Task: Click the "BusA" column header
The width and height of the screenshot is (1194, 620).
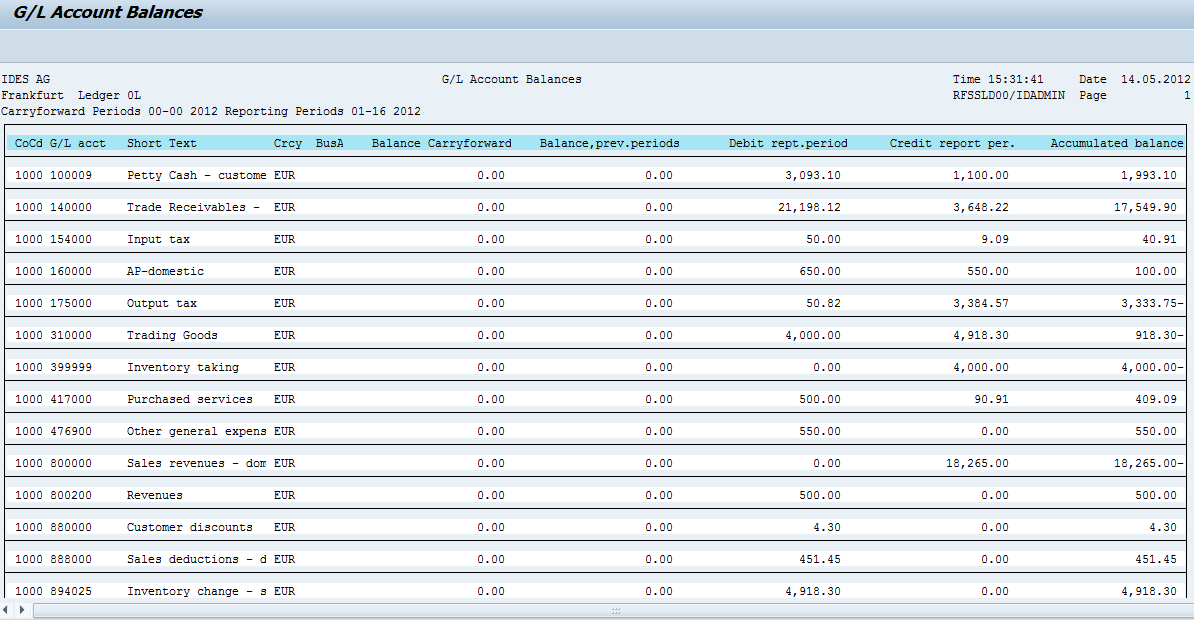Action: pos(328,143)
